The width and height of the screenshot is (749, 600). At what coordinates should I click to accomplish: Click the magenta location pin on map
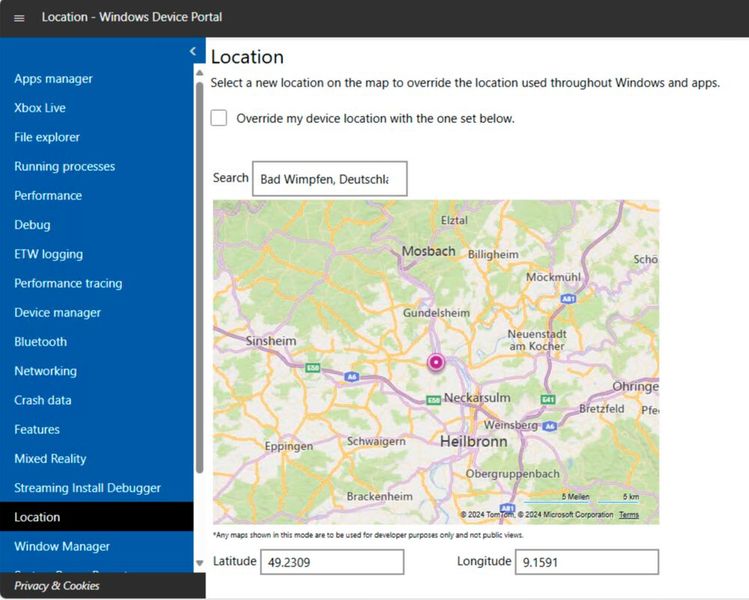point(436,363)
